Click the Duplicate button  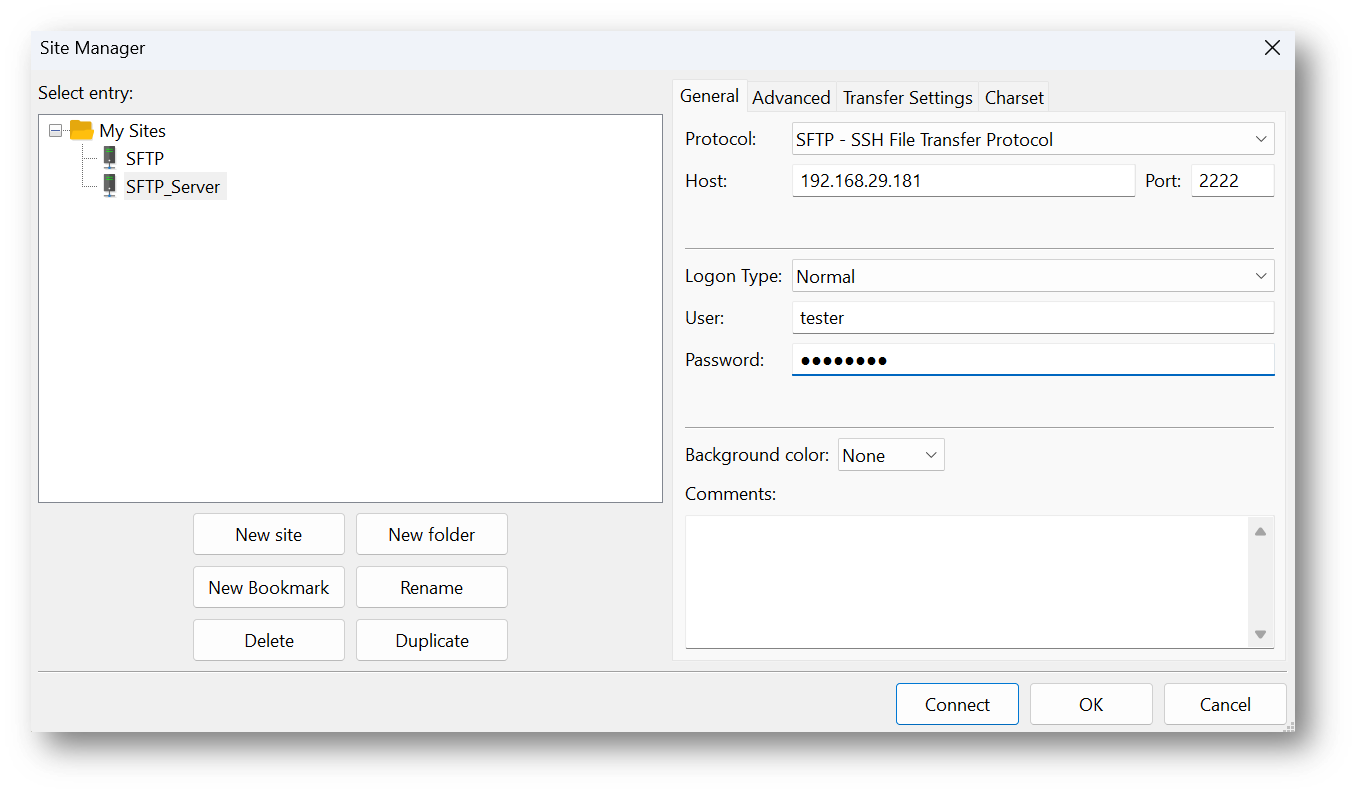pos(431,640)
